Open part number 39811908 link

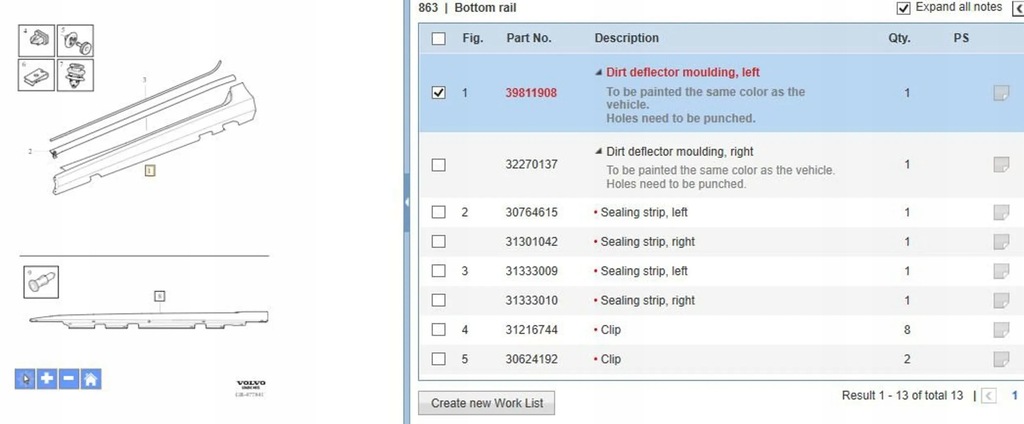[x=531, y=93]
